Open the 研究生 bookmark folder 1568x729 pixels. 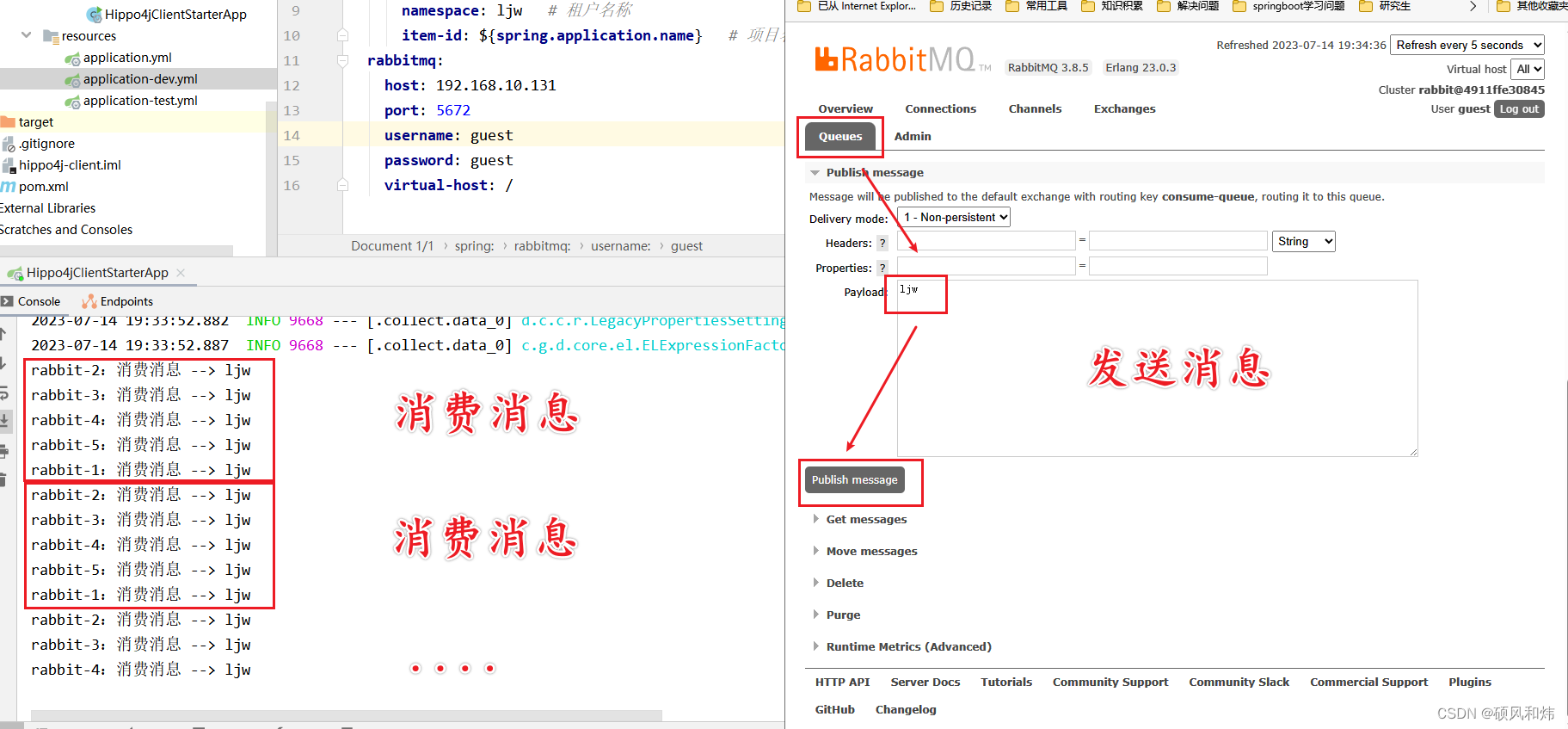point(1385,6)
